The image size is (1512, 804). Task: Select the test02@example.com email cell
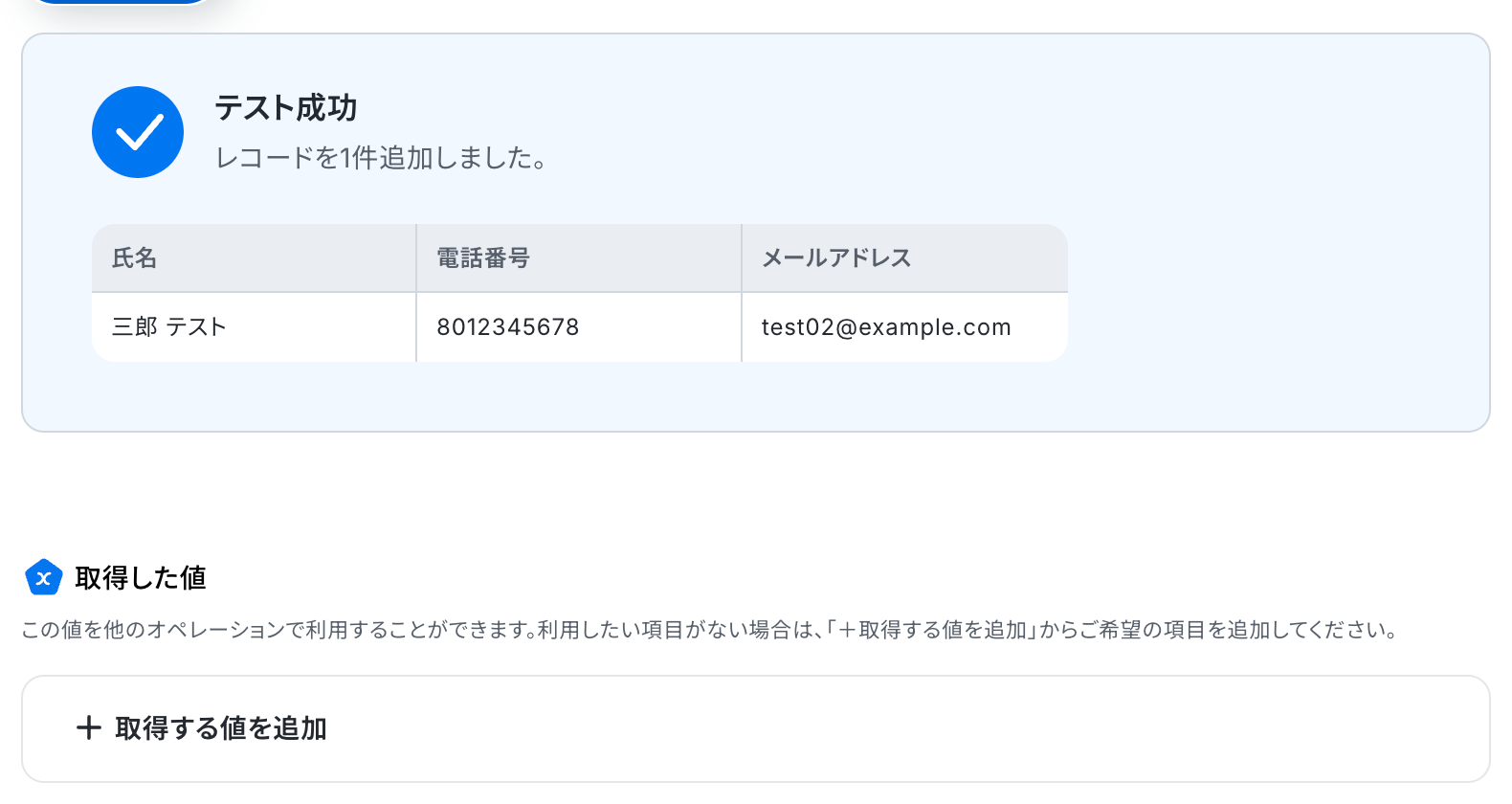click(x=886, y=327)
